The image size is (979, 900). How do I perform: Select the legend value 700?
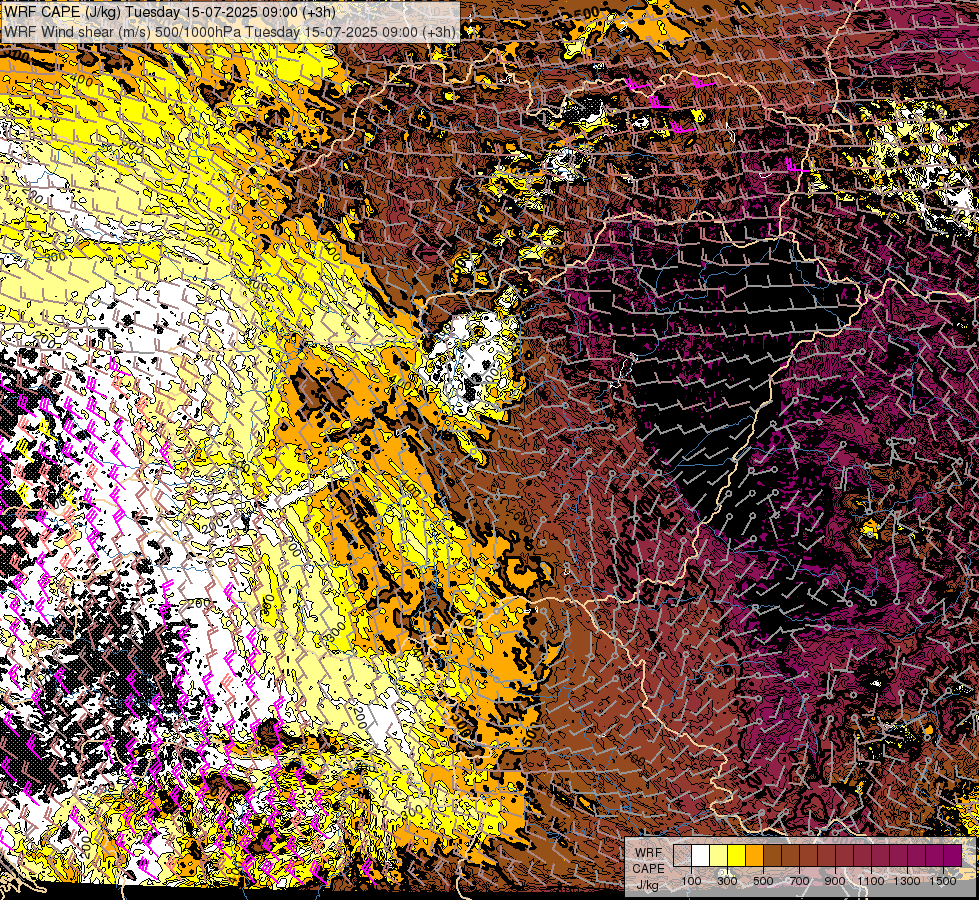pyautogui.click(x=799, y=881)
